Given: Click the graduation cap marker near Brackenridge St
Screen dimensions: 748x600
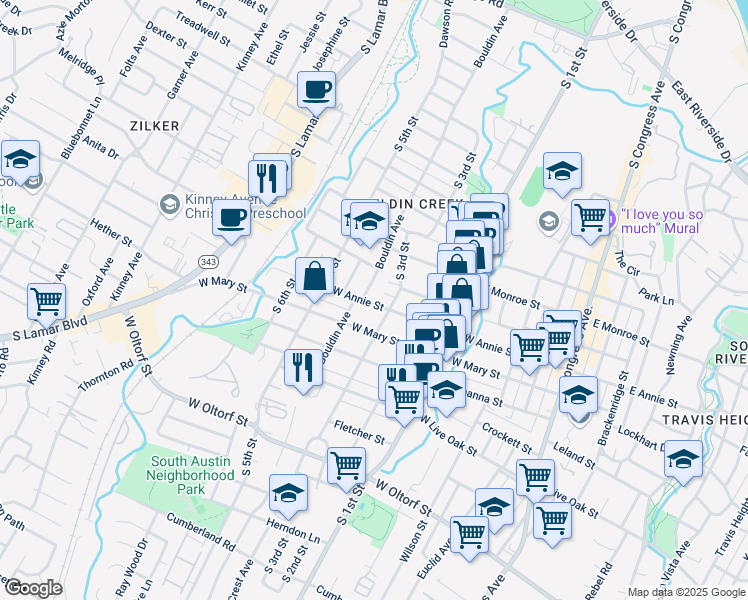Looking at the screenshot, I should click(578, 396).
